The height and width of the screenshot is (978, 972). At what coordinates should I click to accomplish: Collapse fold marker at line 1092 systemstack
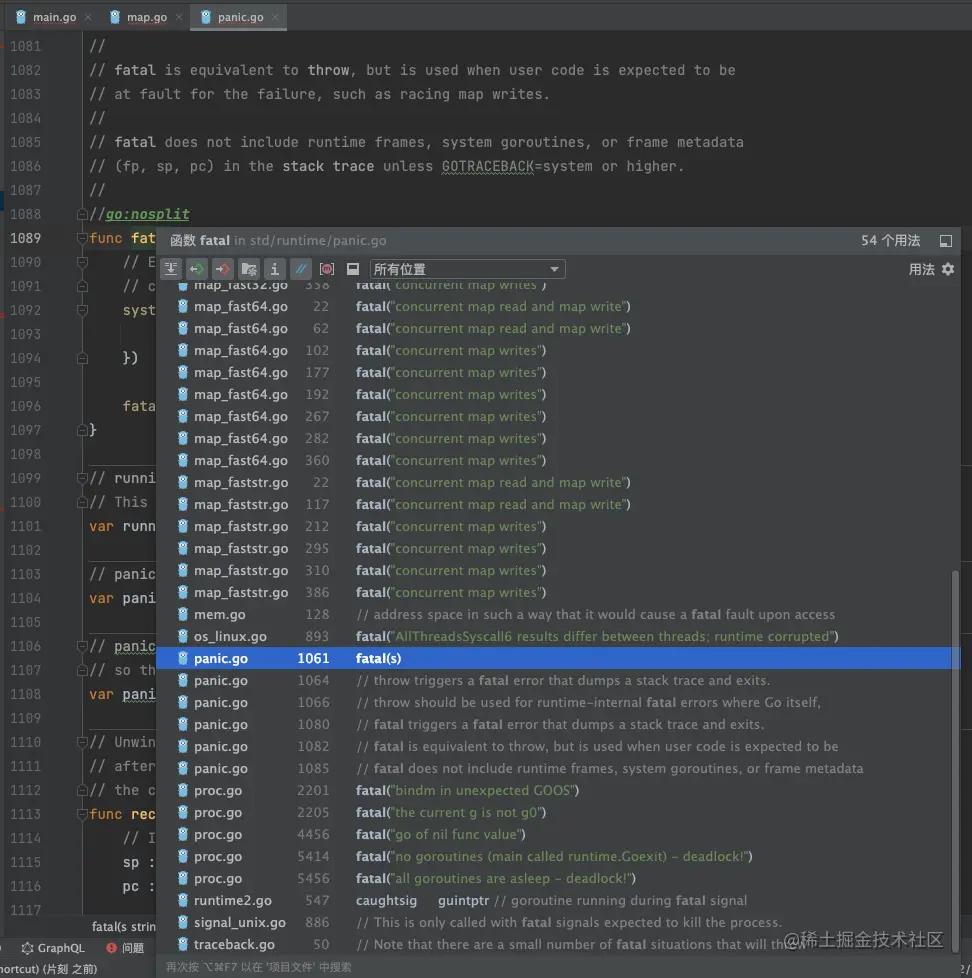tap(82, 310)
